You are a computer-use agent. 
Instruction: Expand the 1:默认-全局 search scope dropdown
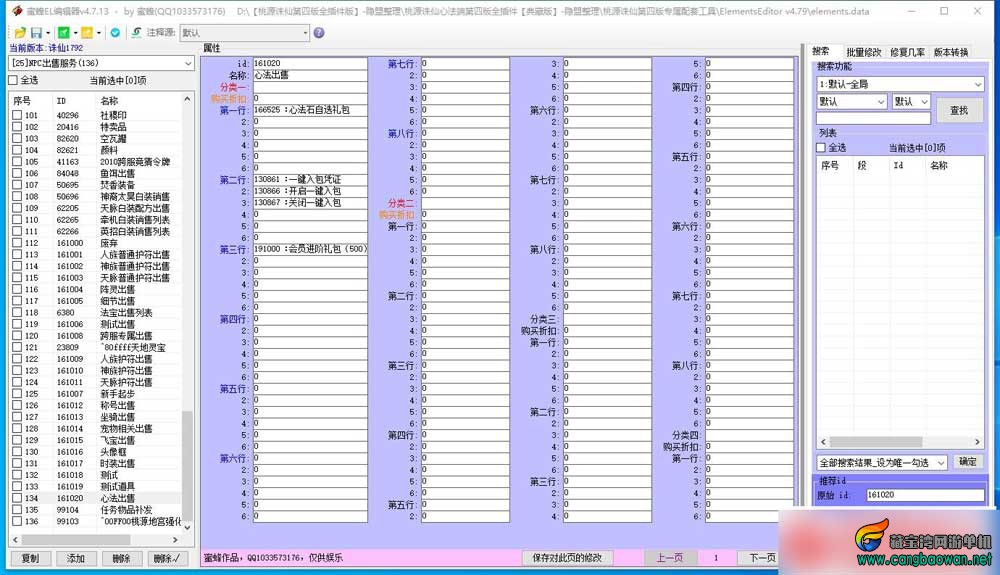900,84
